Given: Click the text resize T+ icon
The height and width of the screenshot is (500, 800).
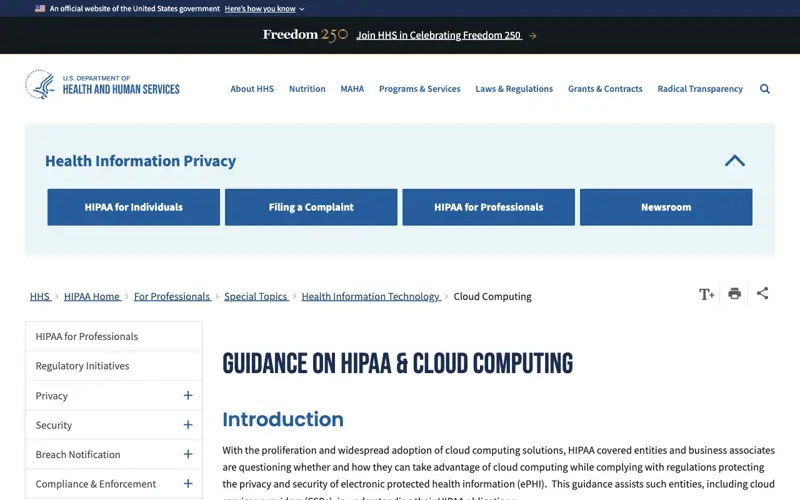Looking at the screenshot, I should 706,294.
